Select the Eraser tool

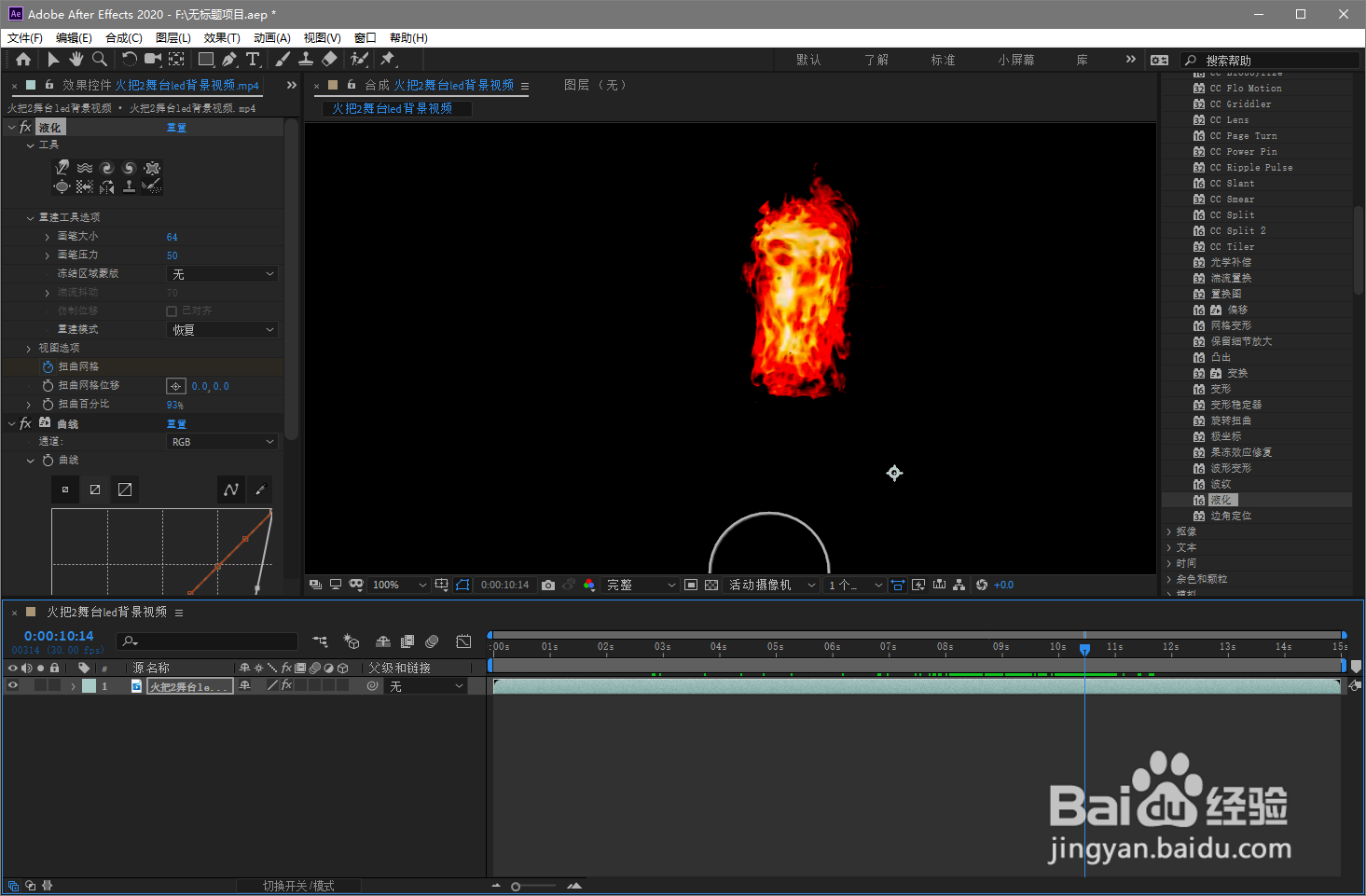(x=329, y=59)
